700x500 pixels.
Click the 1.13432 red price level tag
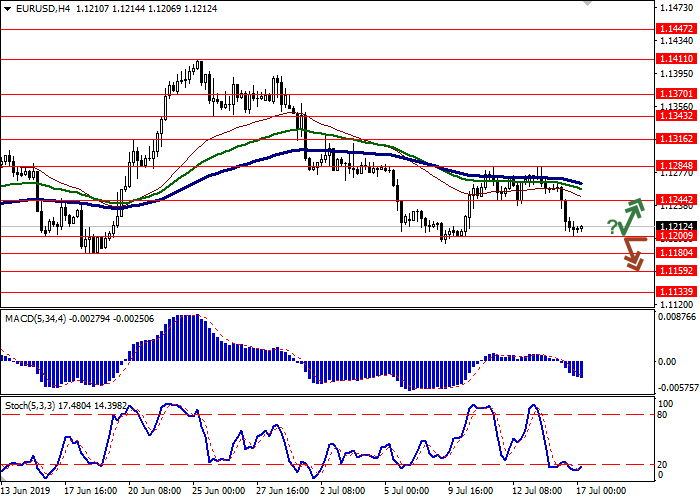[x=677, y=115]
